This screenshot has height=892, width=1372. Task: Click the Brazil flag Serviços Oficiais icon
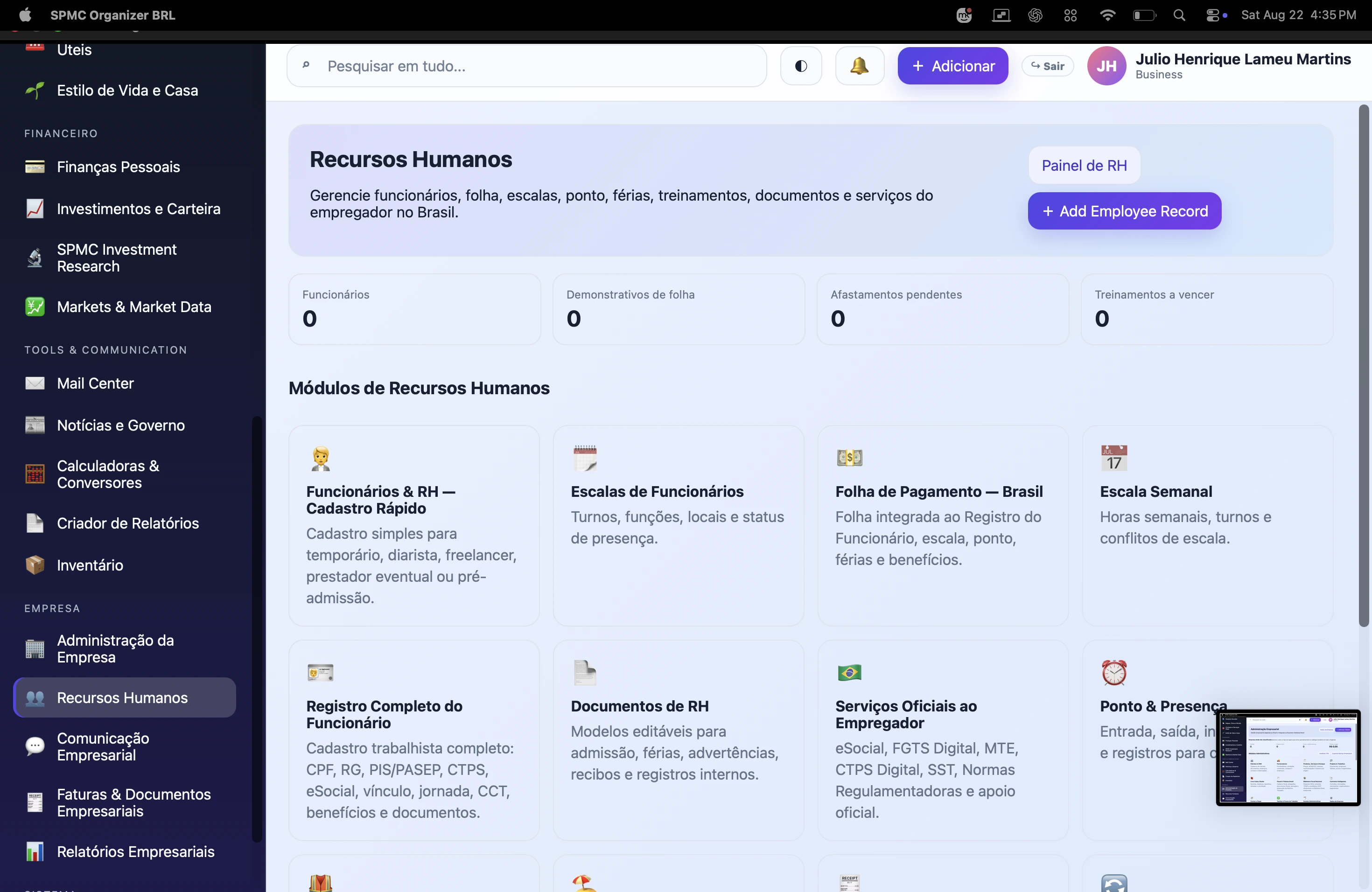point(849,672)
